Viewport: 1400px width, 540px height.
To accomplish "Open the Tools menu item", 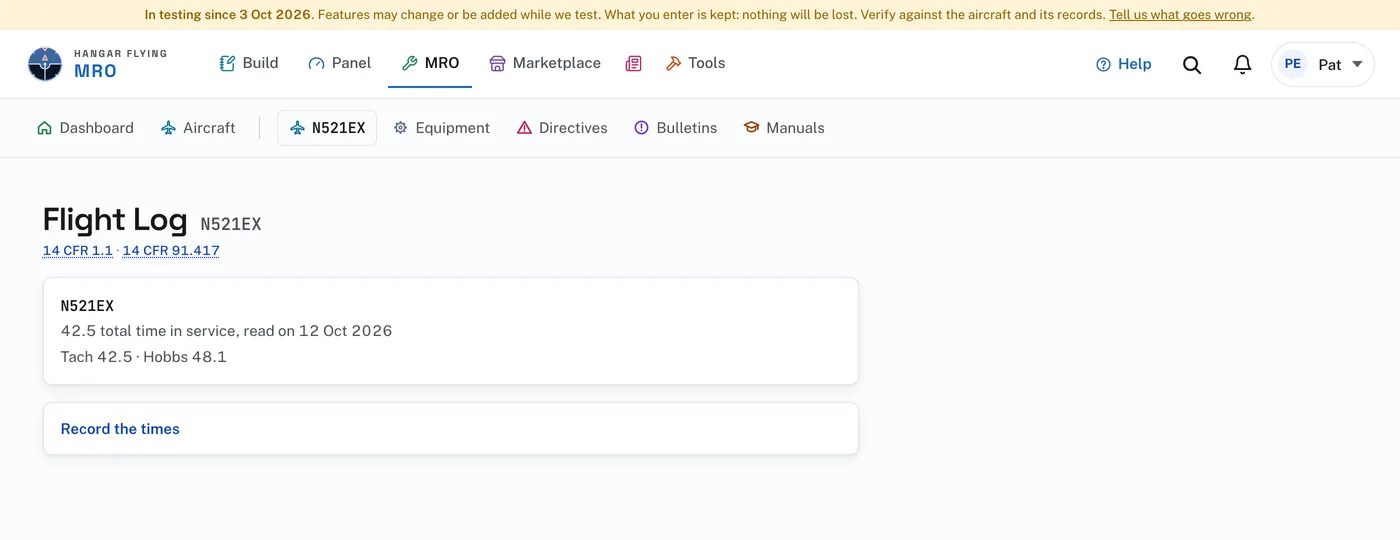I will pyautogui.click(x=695, y=63).
